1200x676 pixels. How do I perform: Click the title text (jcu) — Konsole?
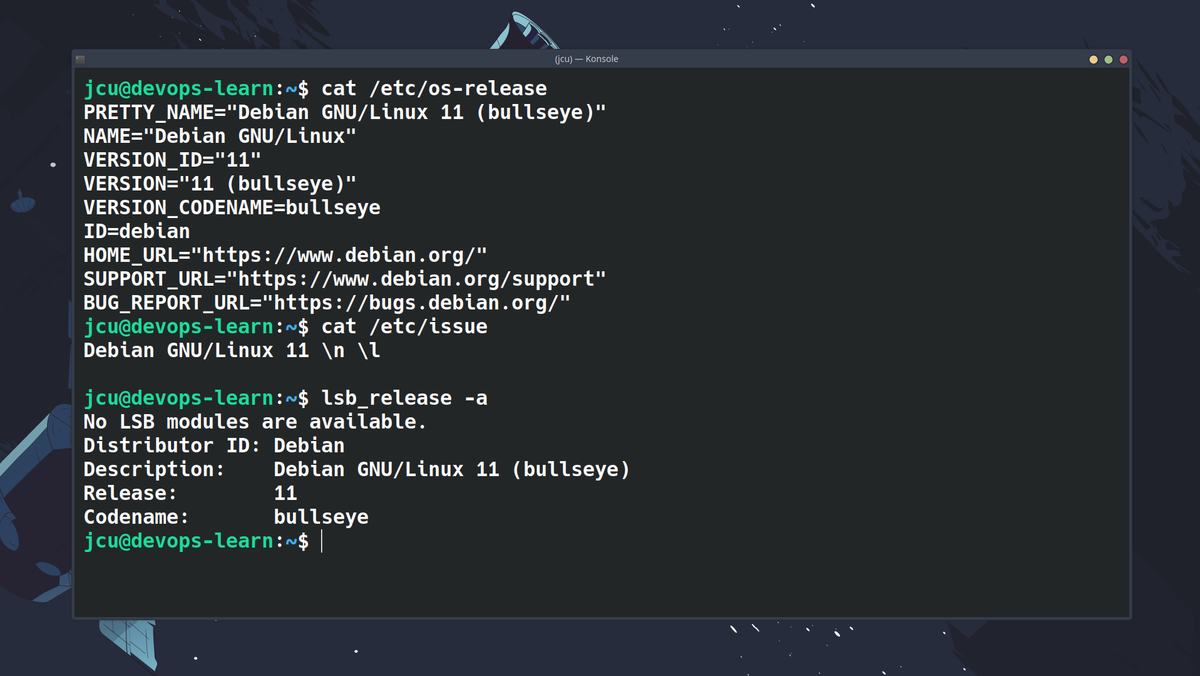pos(585,59)
